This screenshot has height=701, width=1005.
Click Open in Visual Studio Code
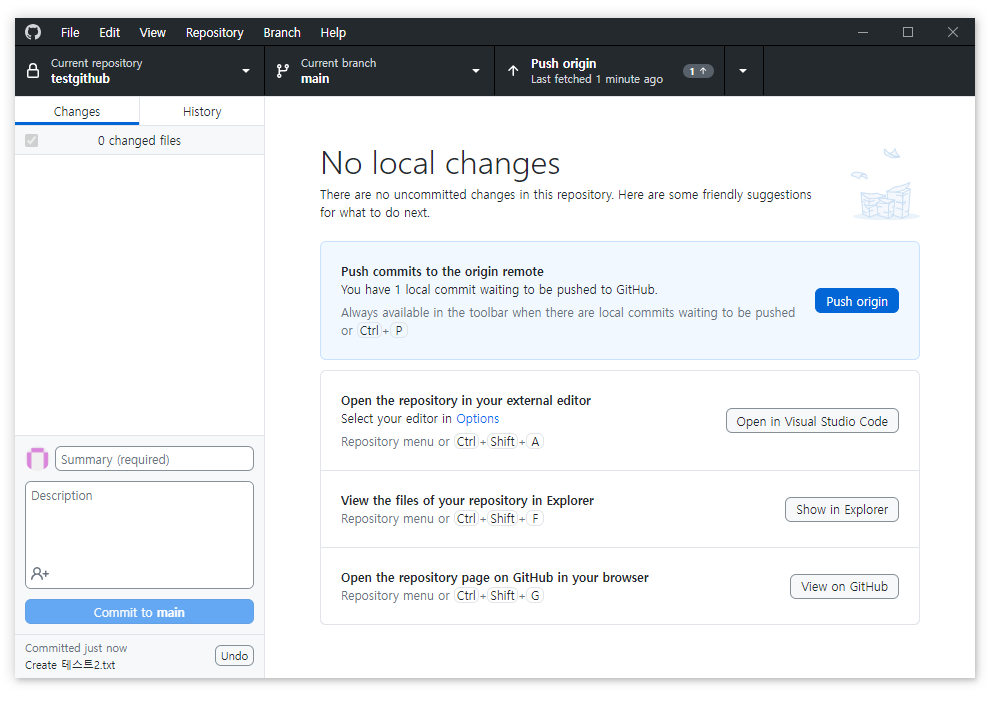tap(812, 421)
